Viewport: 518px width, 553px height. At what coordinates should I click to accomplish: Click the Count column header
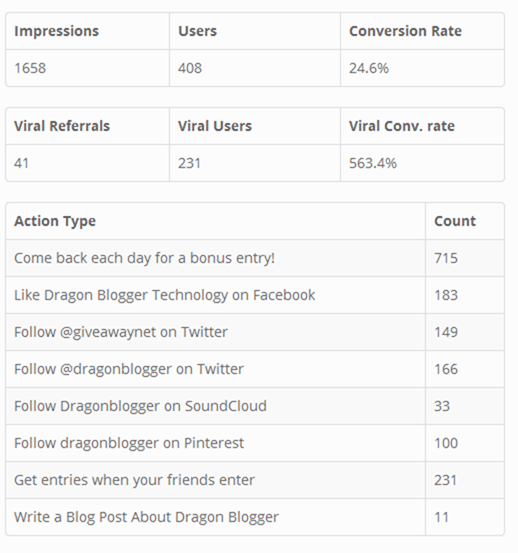coord(455,221)
